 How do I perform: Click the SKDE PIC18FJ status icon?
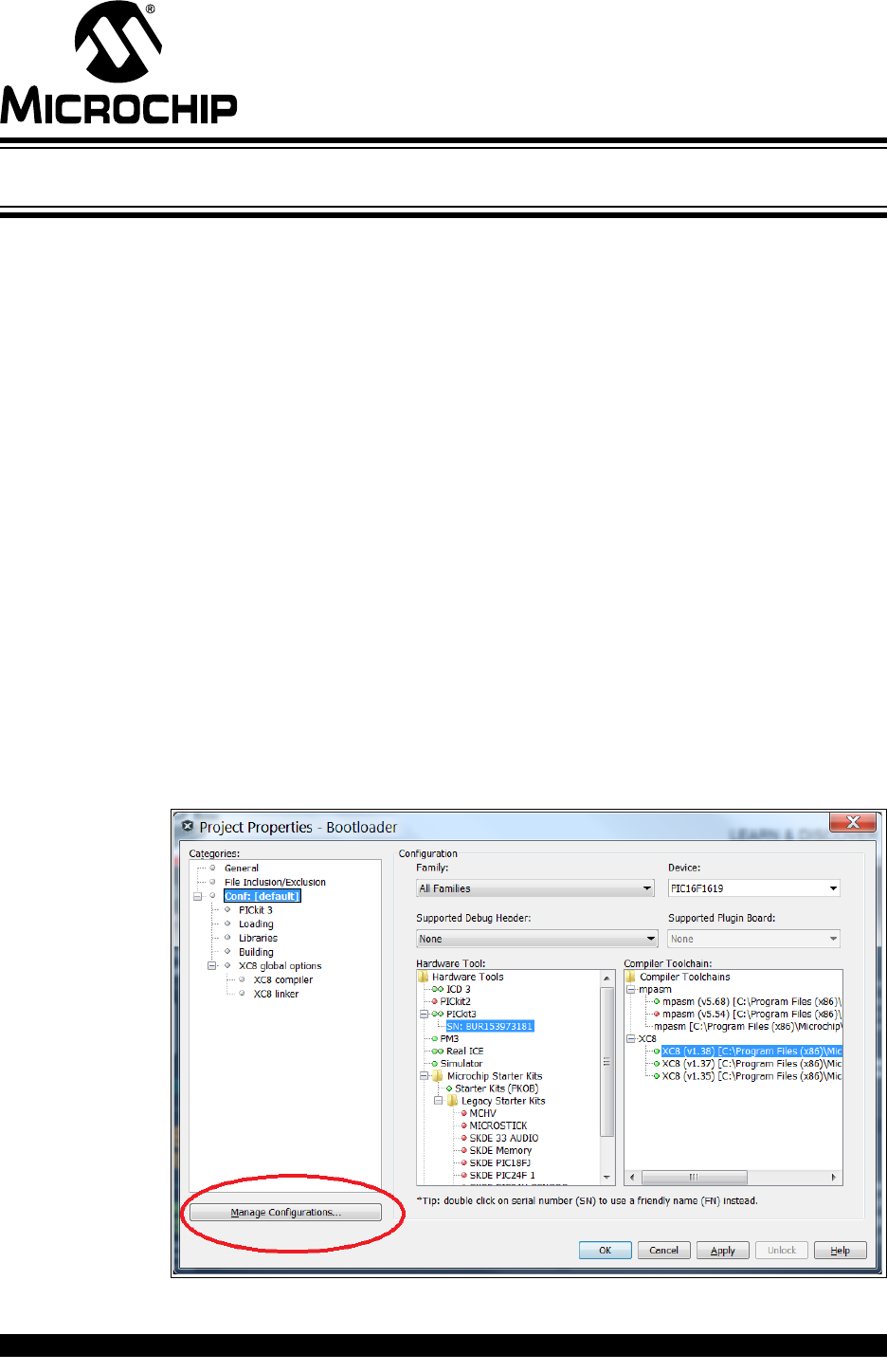click(464, 1162)
